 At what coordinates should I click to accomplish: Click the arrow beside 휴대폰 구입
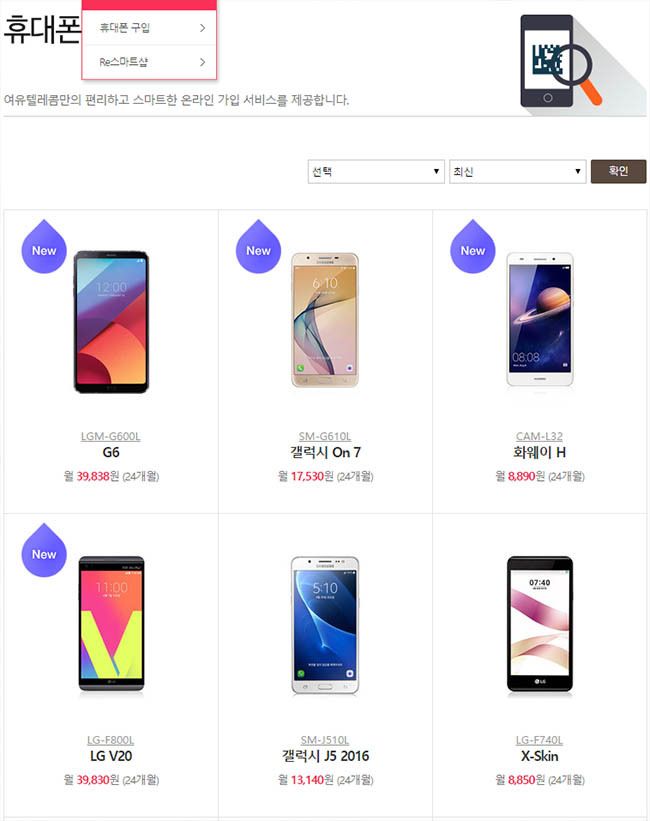point(203,28)
